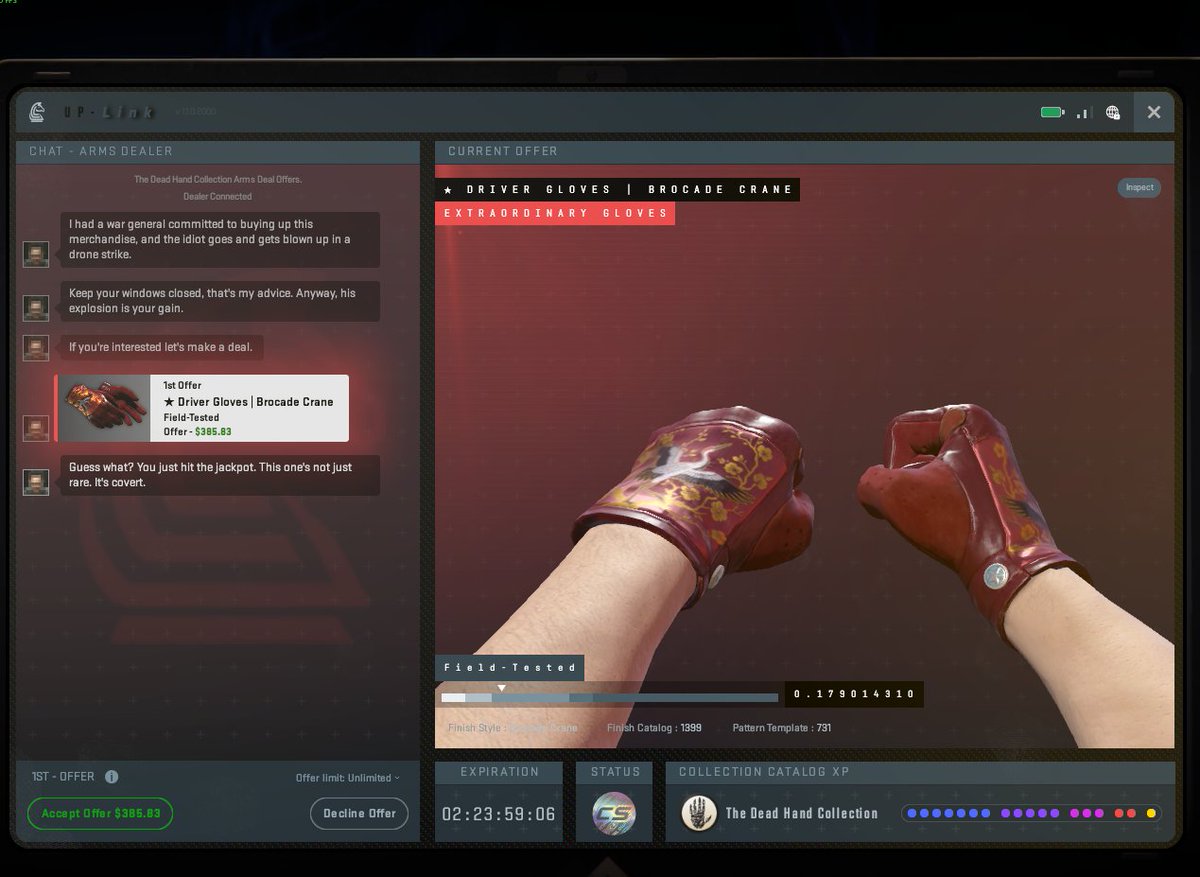Click the war general chat message bubble
Image resolution: width=1200 pixels, height=877 pixels.
pyautogui.click(x=220, y=239)
